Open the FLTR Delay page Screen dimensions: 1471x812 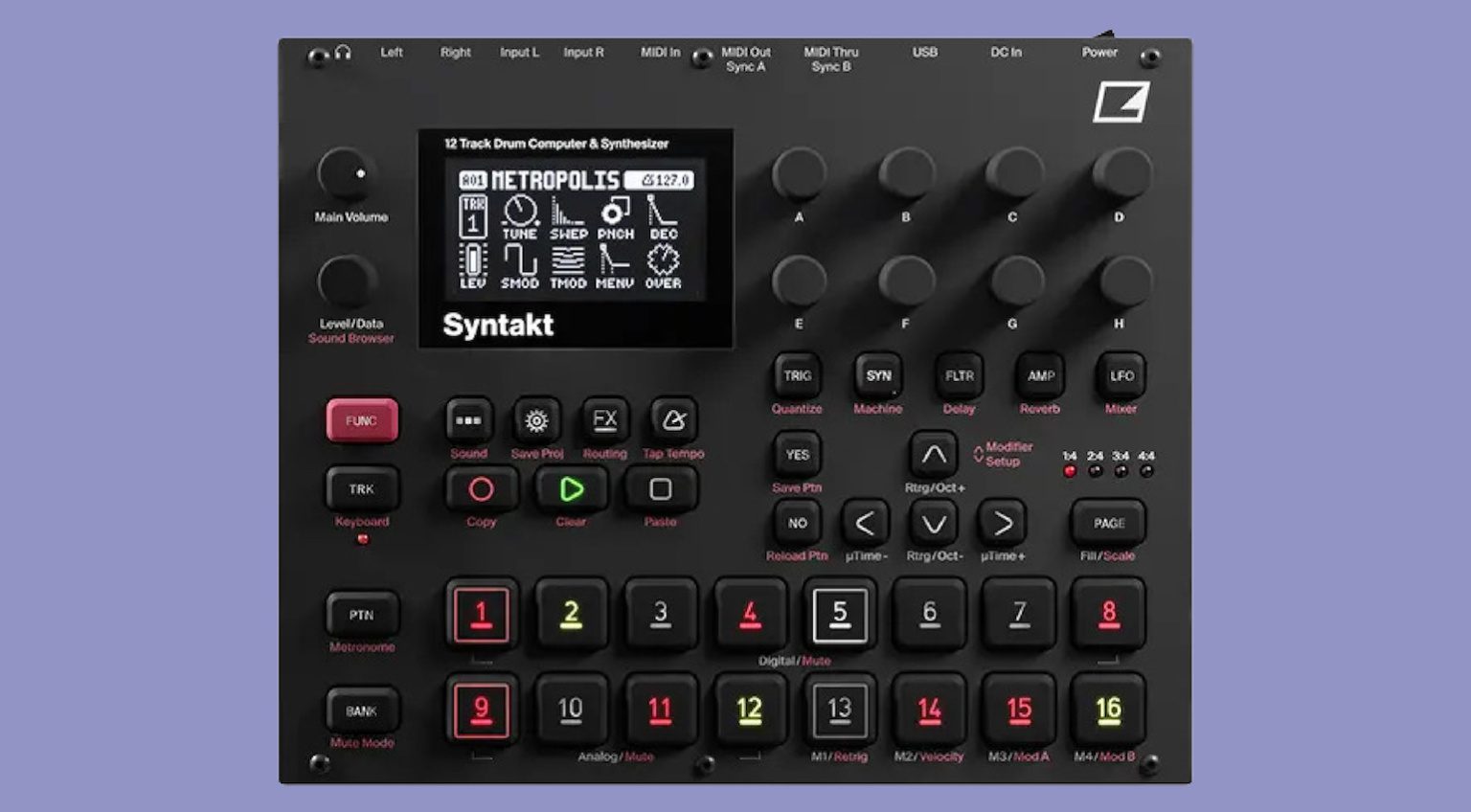[958, 376]
